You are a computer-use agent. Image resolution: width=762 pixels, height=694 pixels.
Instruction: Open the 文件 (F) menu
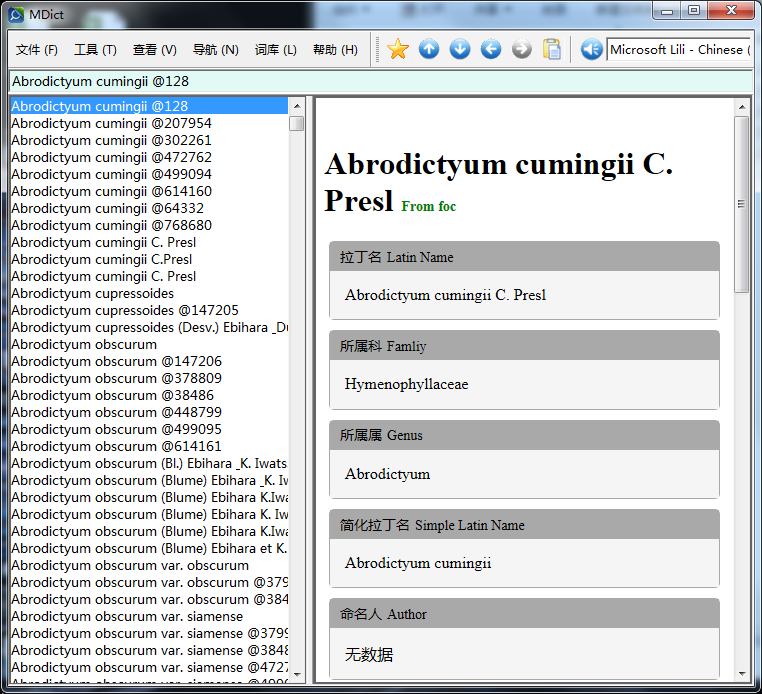37,50
